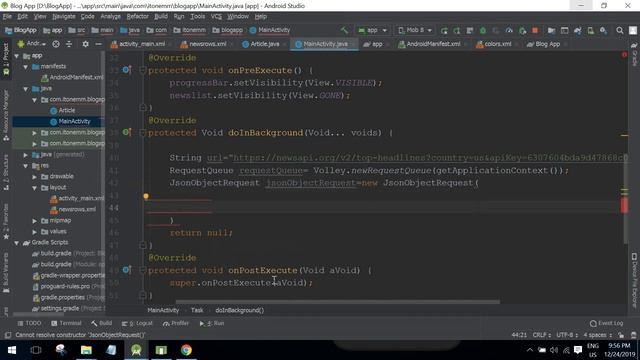Click the Apply Changes and Restart icon
The image size is (640, 360).
click(x=457, y=31)
